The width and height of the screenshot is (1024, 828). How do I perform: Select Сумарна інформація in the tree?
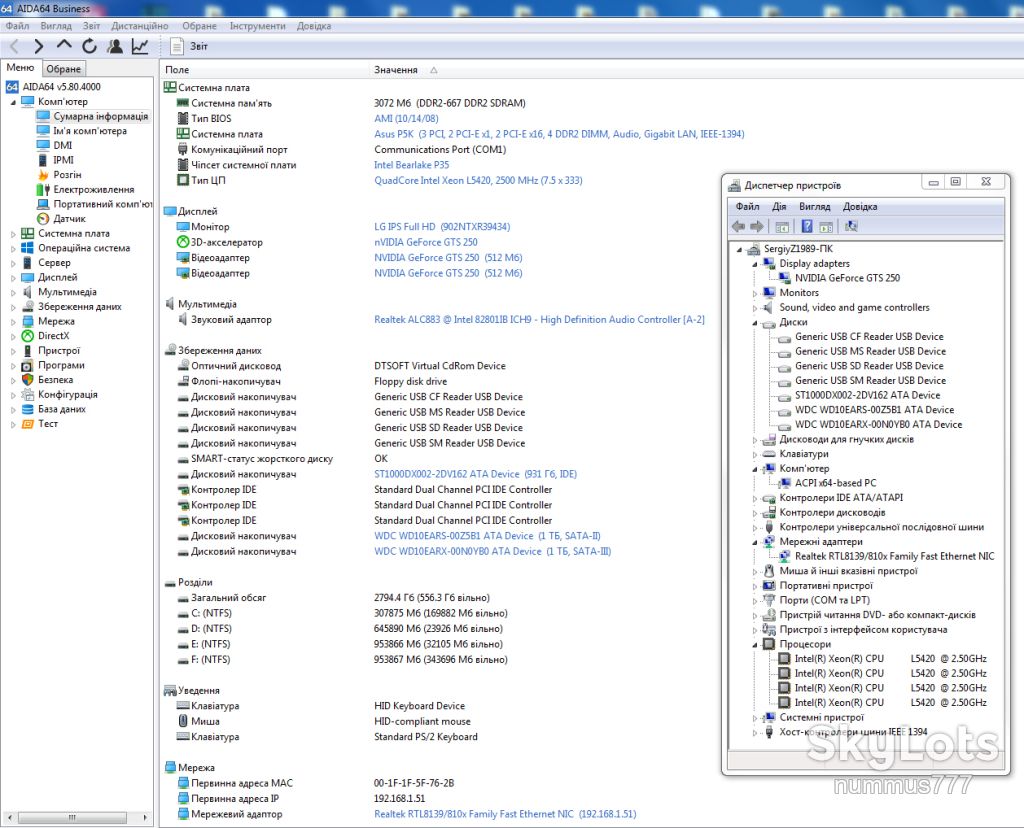click(101, 116)
